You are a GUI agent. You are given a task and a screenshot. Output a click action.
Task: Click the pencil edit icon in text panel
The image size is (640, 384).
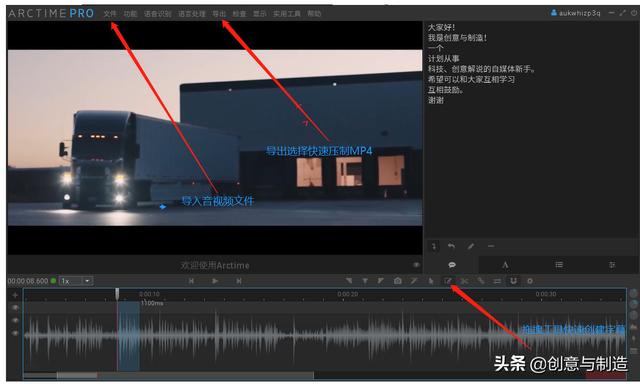[x=471, y=246]
